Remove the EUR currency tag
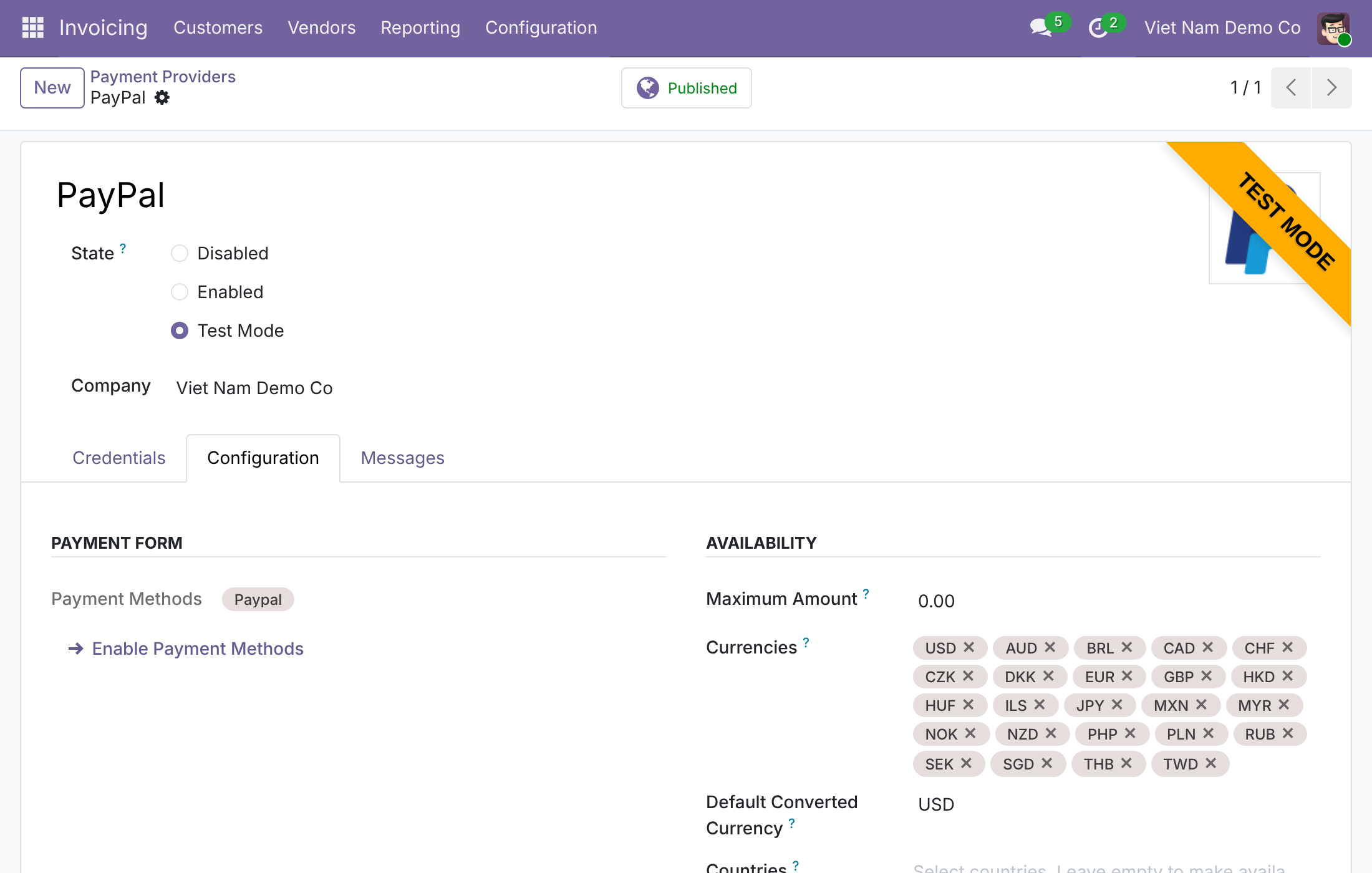 point(1127,676)
